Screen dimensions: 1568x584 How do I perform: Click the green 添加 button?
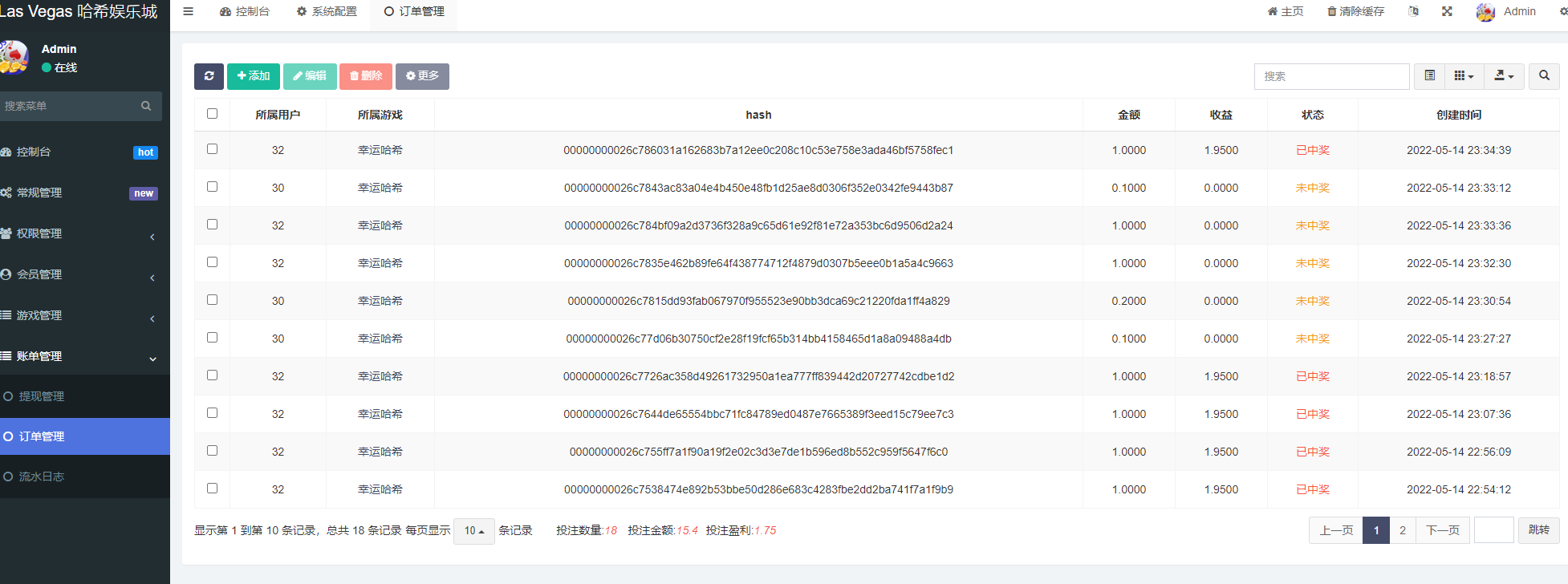pyautogui.click(x=254, y=76)
